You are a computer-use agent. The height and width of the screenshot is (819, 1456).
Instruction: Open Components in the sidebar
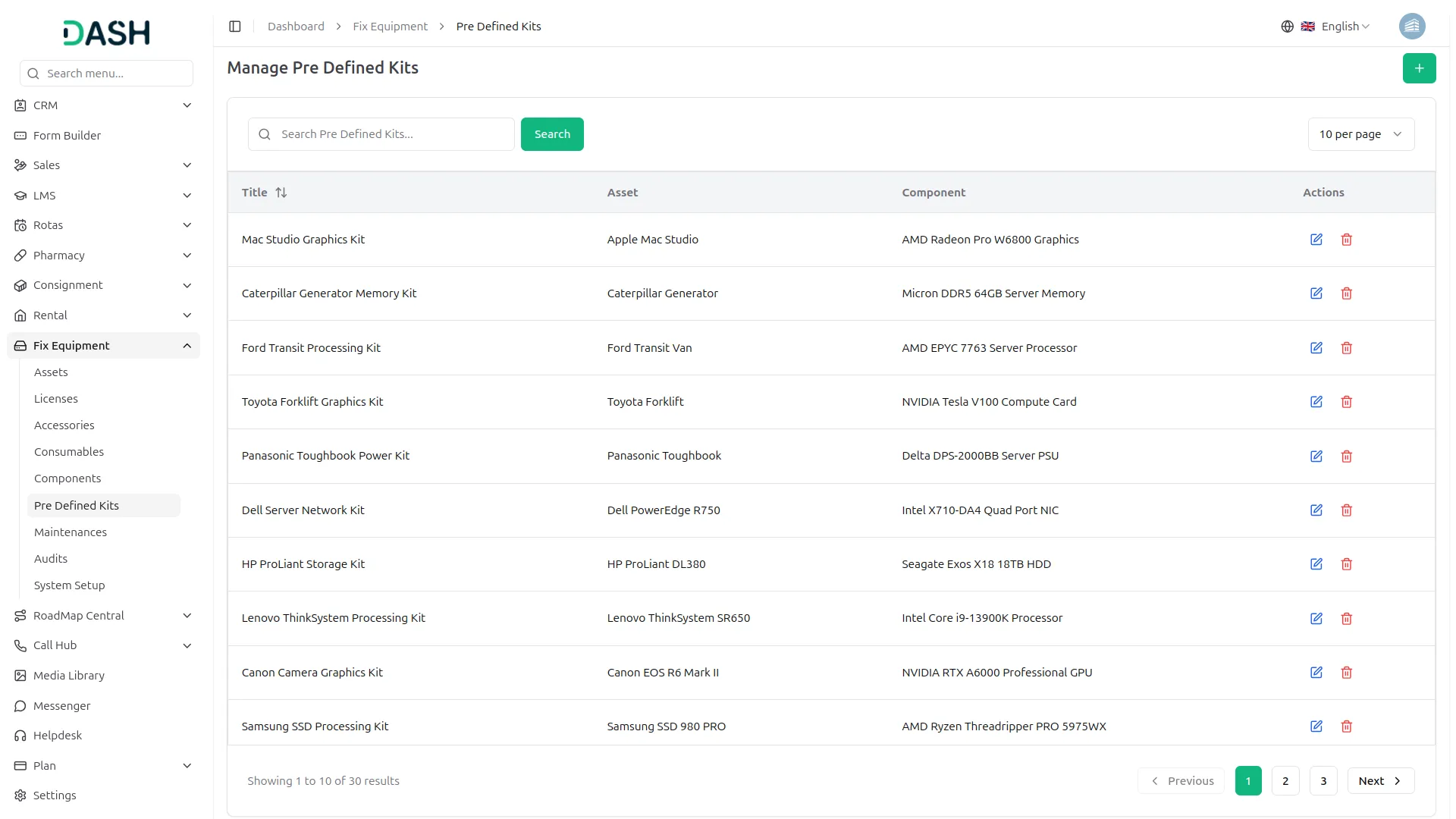[x=67, y=479]
